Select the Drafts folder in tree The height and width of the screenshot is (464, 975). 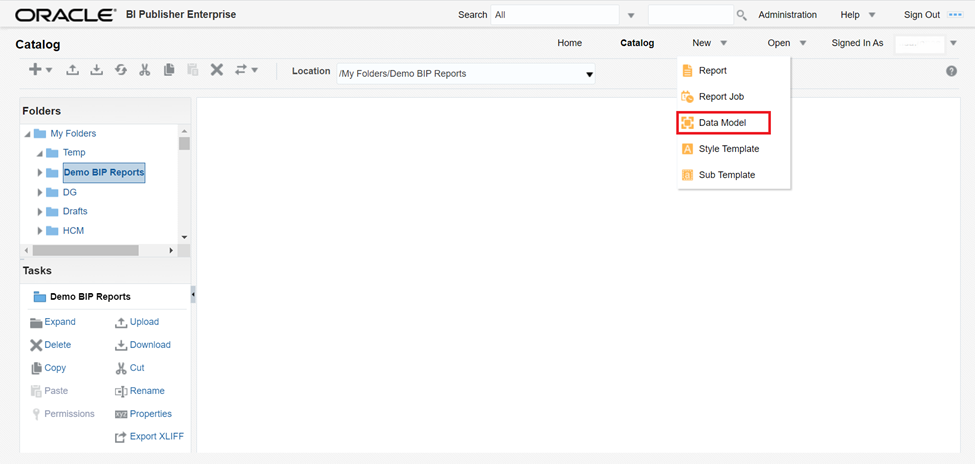pyautogui.click(x=75, y=211)
